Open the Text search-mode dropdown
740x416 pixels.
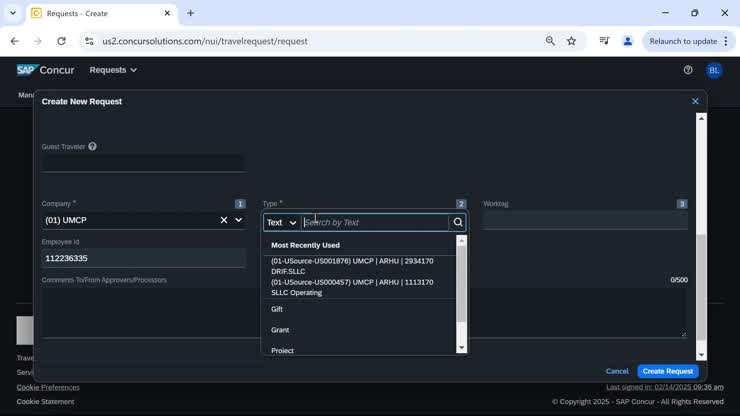coord(281,223)
